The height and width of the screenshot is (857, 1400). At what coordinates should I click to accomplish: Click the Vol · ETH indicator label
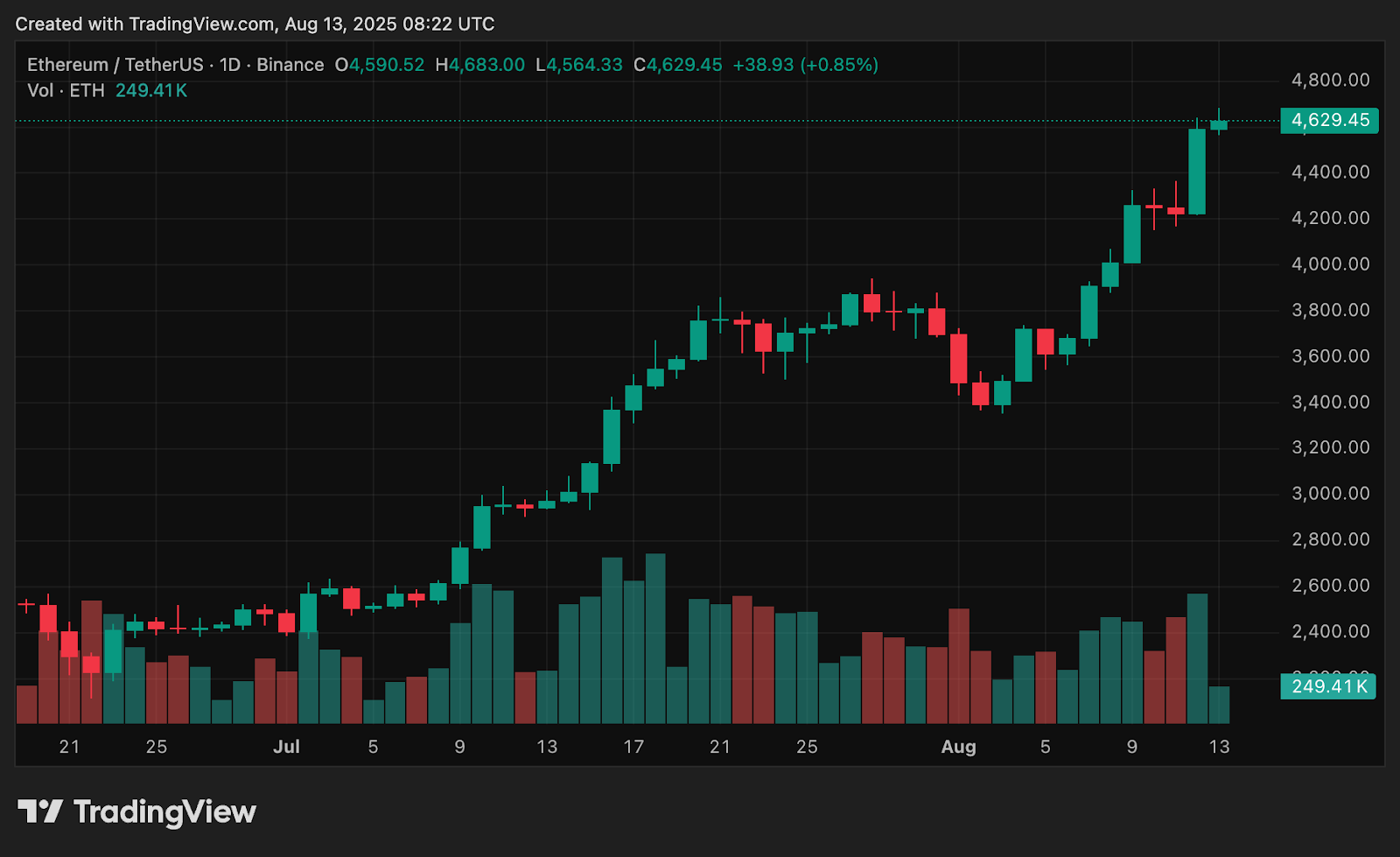click(66, 91)
